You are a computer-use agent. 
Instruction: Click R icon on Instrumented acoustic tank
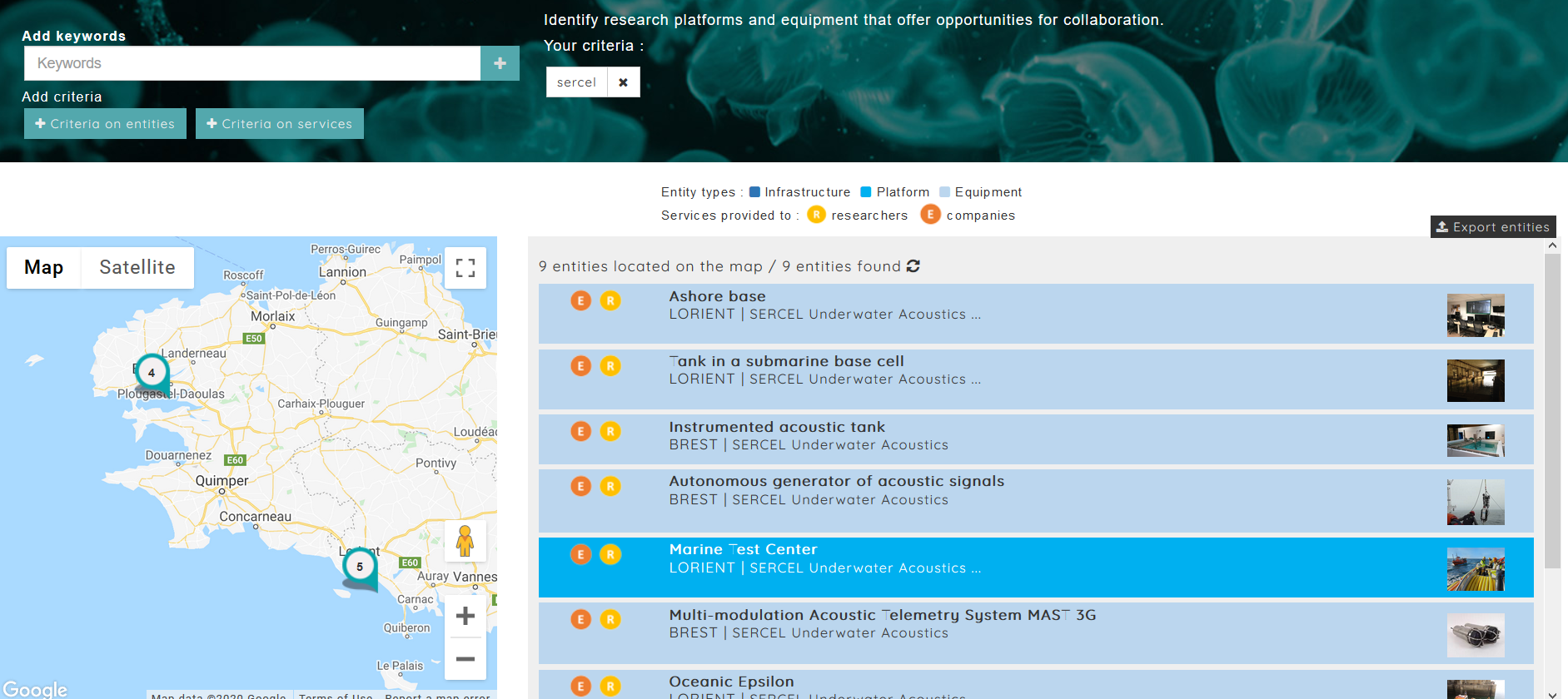click(610, 431)
